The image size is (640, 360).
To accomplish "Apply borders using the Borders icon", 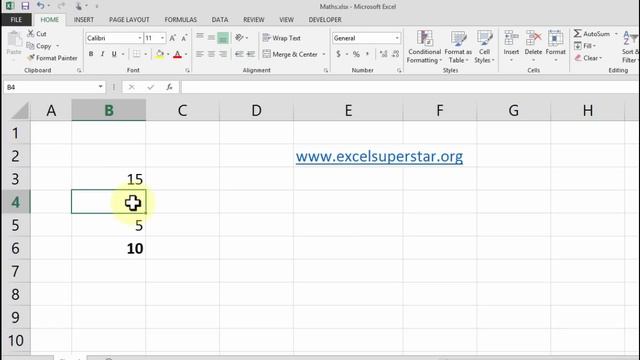I will [136, 54].
